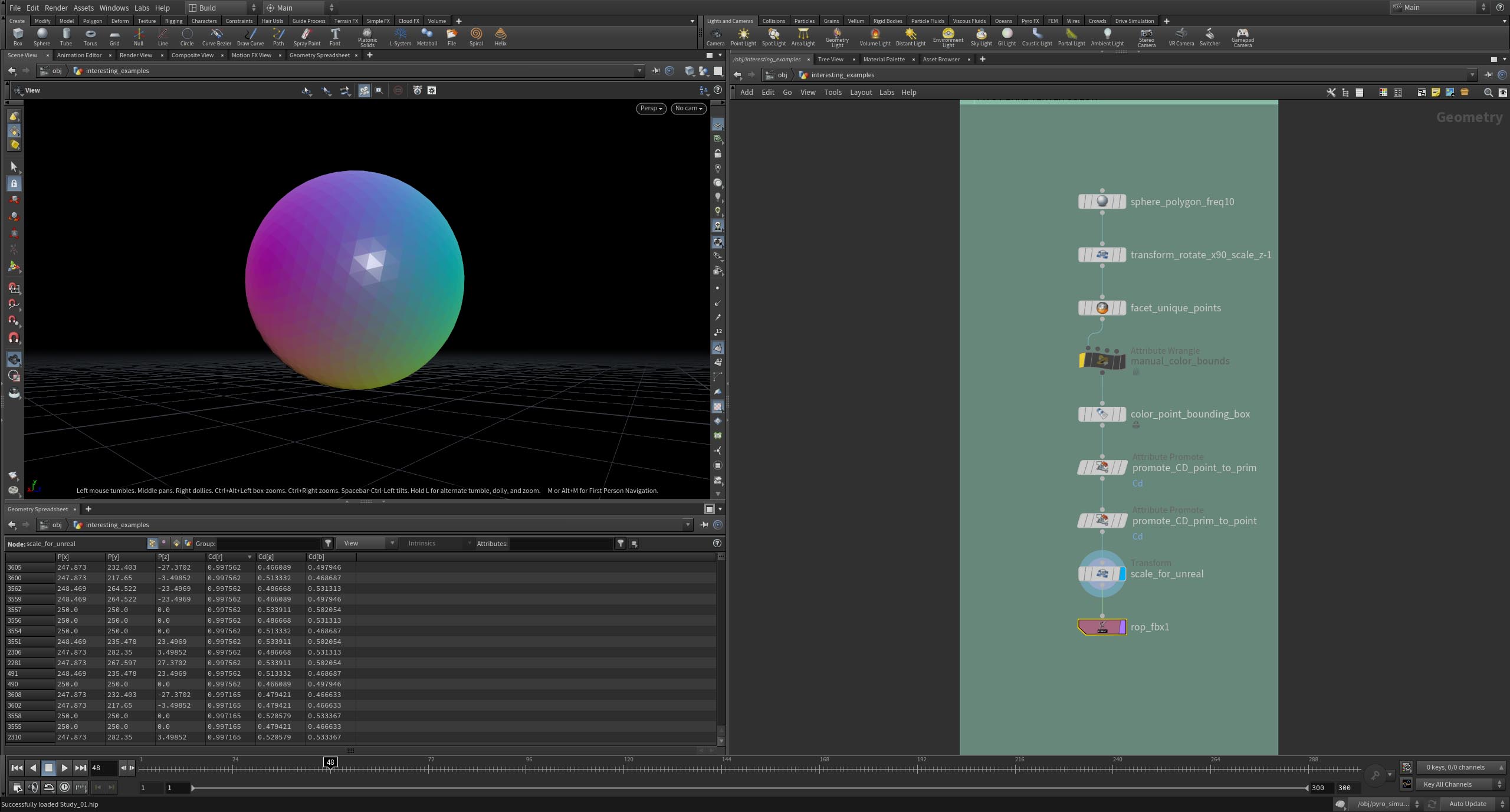Toggle display flag on scale_for_unreal node
1510x812 pixels.
point(1122,574)
